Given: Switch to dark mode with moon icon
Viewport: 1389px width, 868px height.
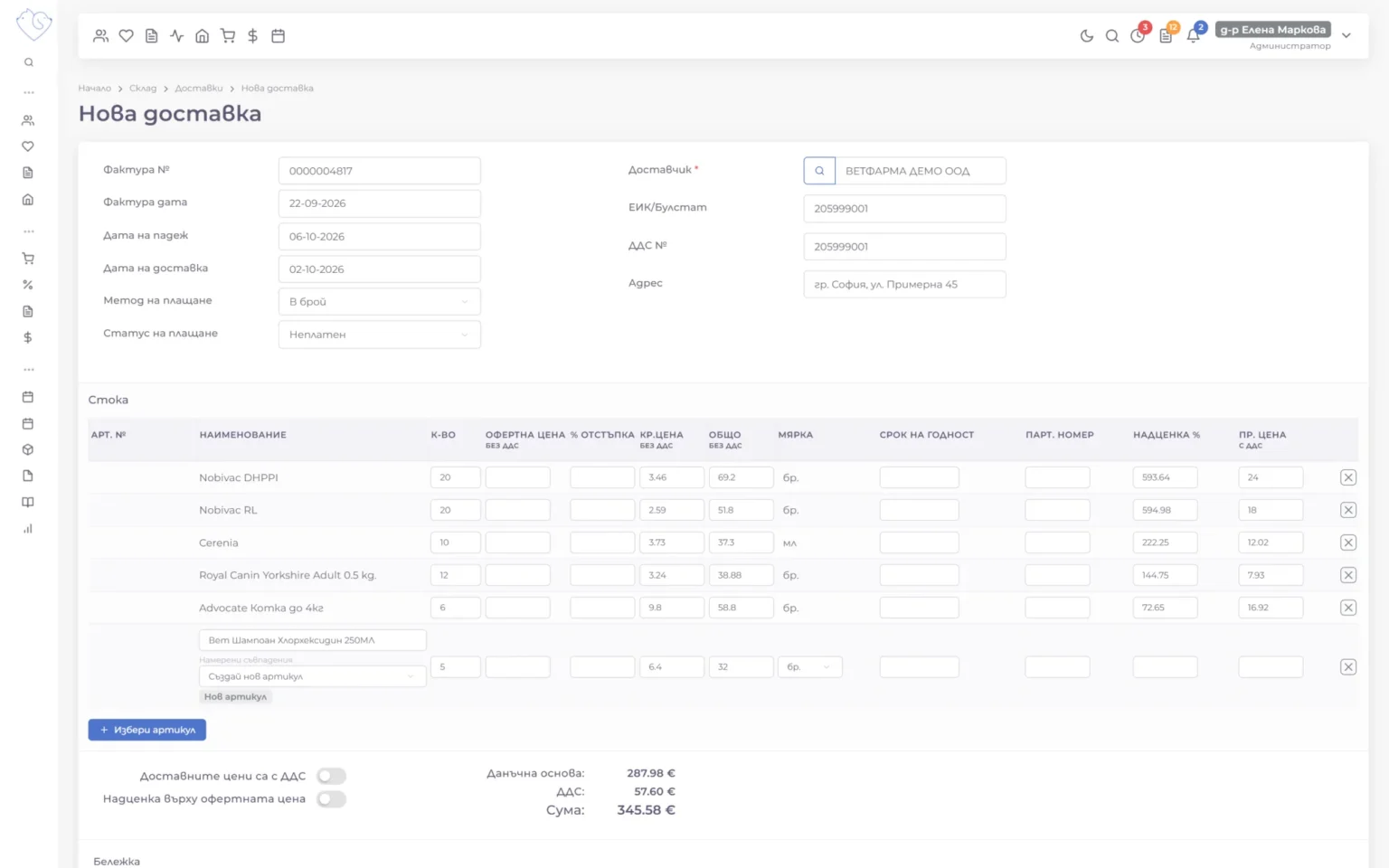Looking at the screenshot, I should (1087, 36).
